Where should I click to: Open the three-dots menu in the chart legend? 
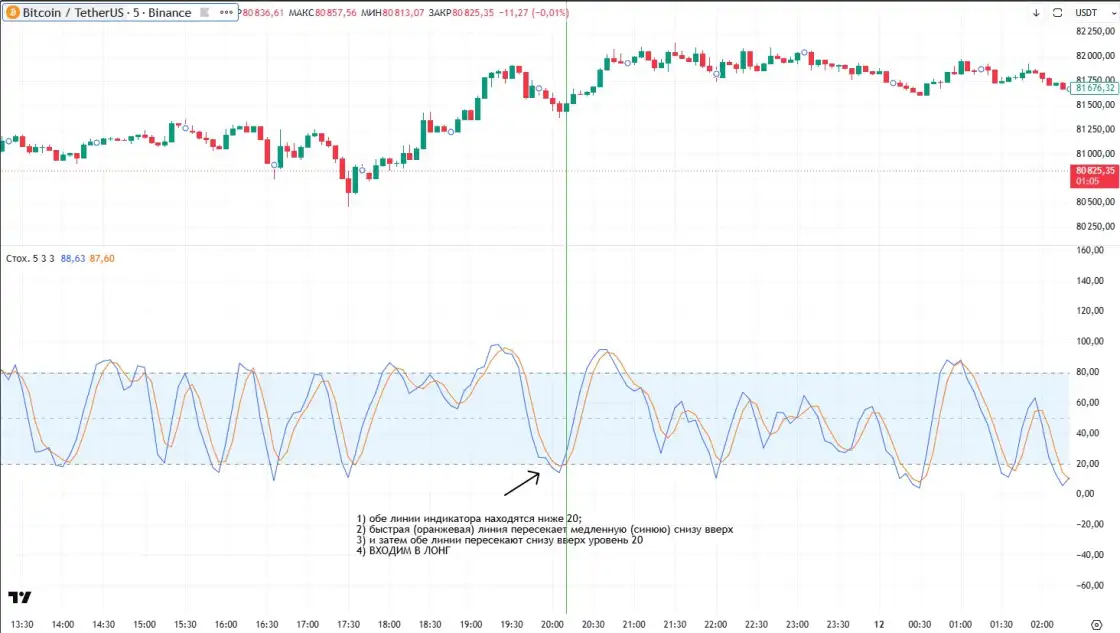[226, 13]
